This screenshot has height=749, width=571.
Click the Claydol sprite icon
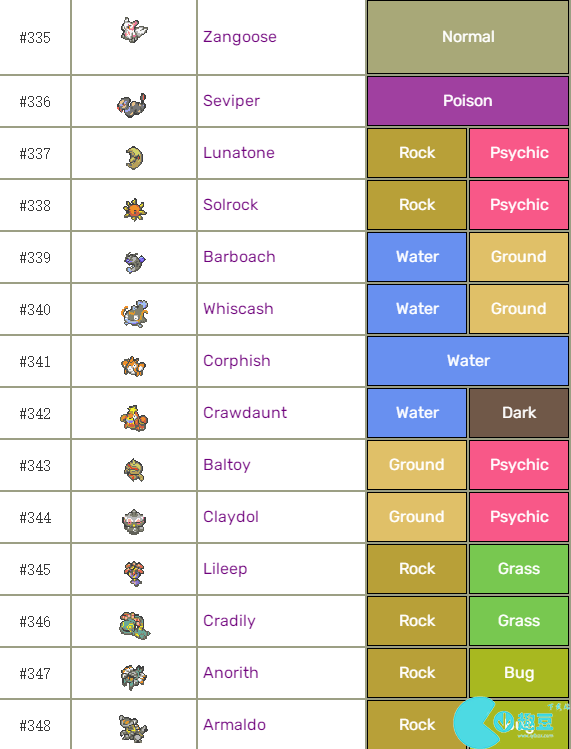134,522
